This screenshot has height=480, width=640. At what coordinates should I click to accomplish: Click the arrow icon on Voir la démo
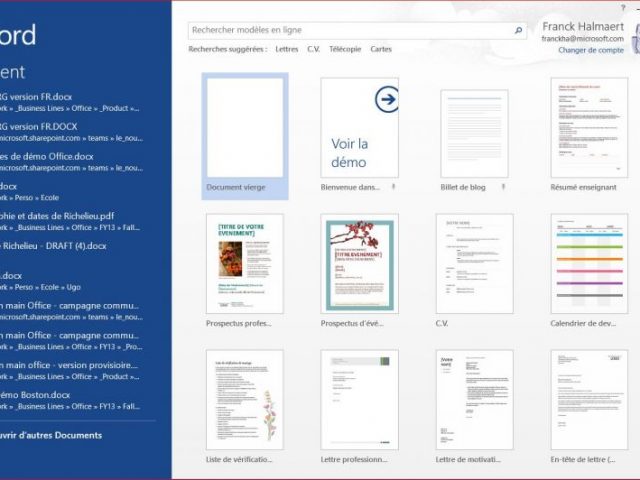point(387,99)
